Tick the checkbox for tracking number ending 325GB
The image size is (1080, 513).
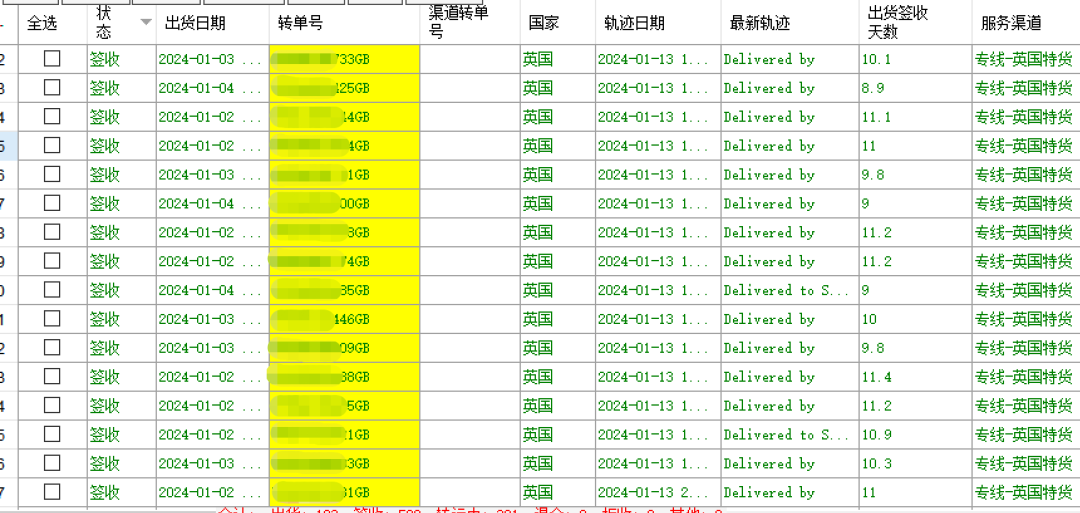click(x=52, y=88)
